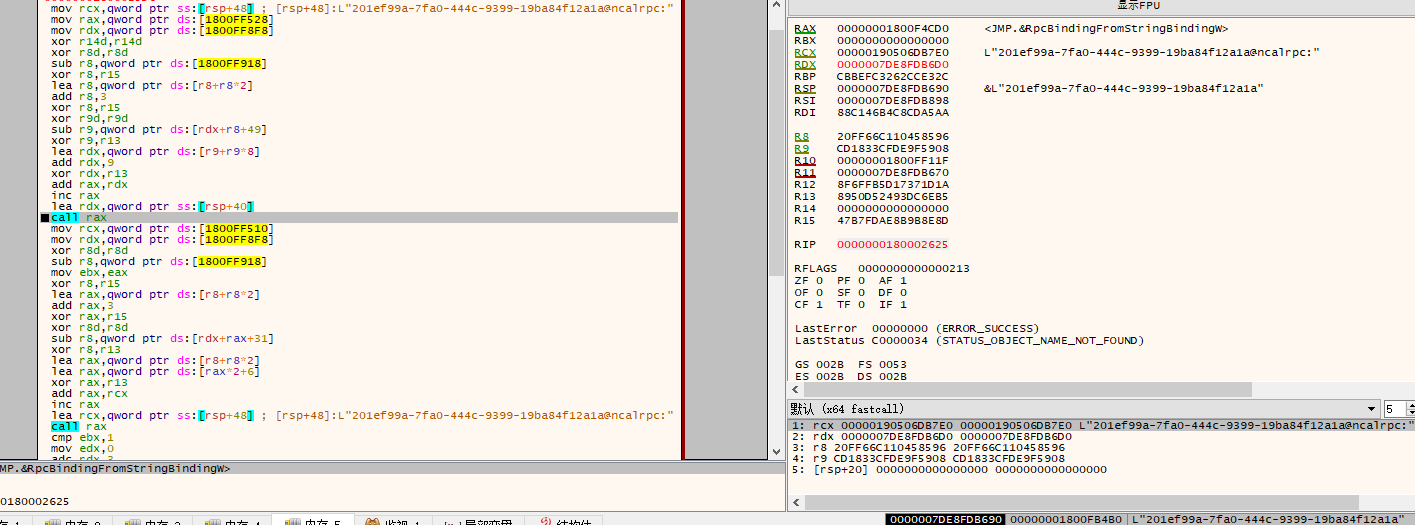Click highlighted stack address 0000007DE8FDB690
Screen dimensions: 1415x525
[945, 519]
